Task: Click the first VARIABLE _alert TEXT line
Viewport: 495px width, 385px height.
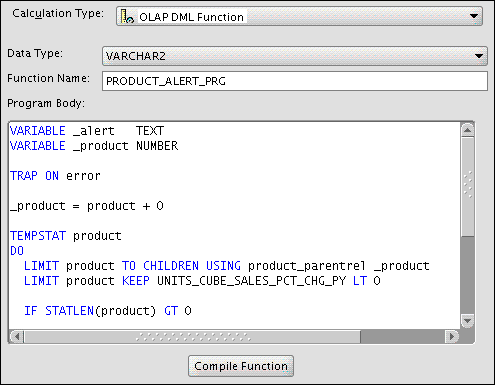Action: [87, 131]
